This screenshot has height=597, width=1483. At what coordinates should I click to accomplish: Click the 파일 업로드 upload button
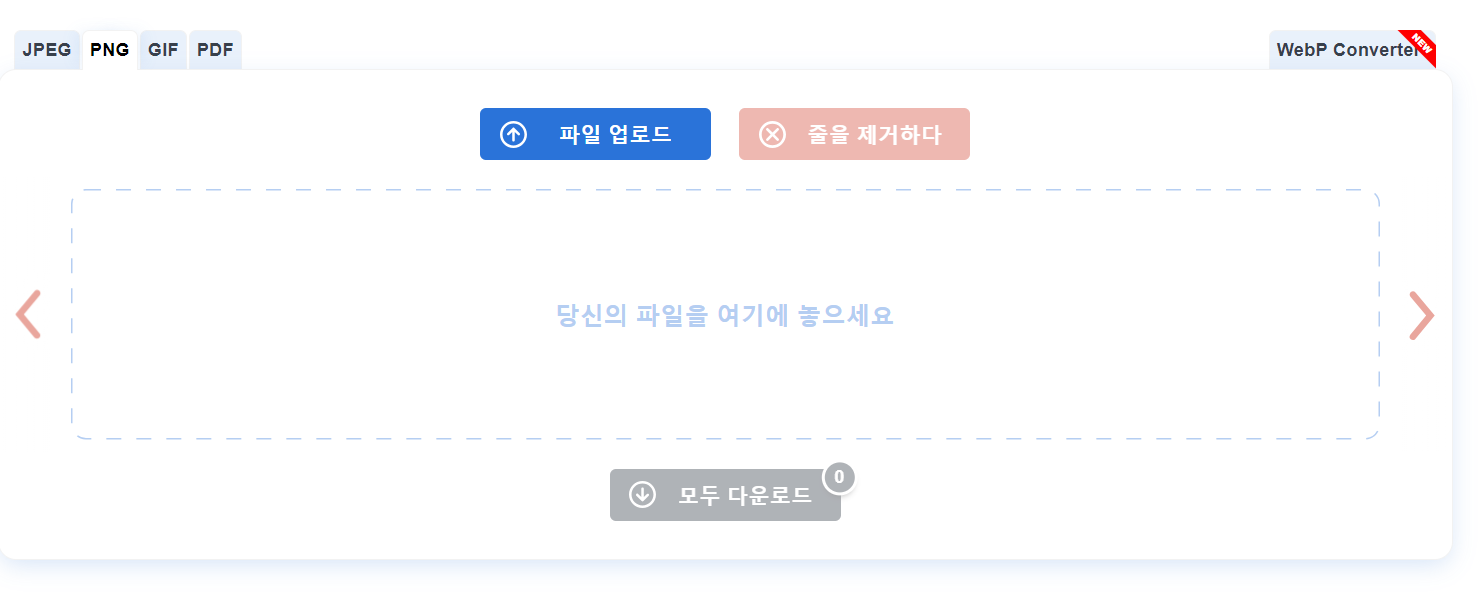pos(595,133)
